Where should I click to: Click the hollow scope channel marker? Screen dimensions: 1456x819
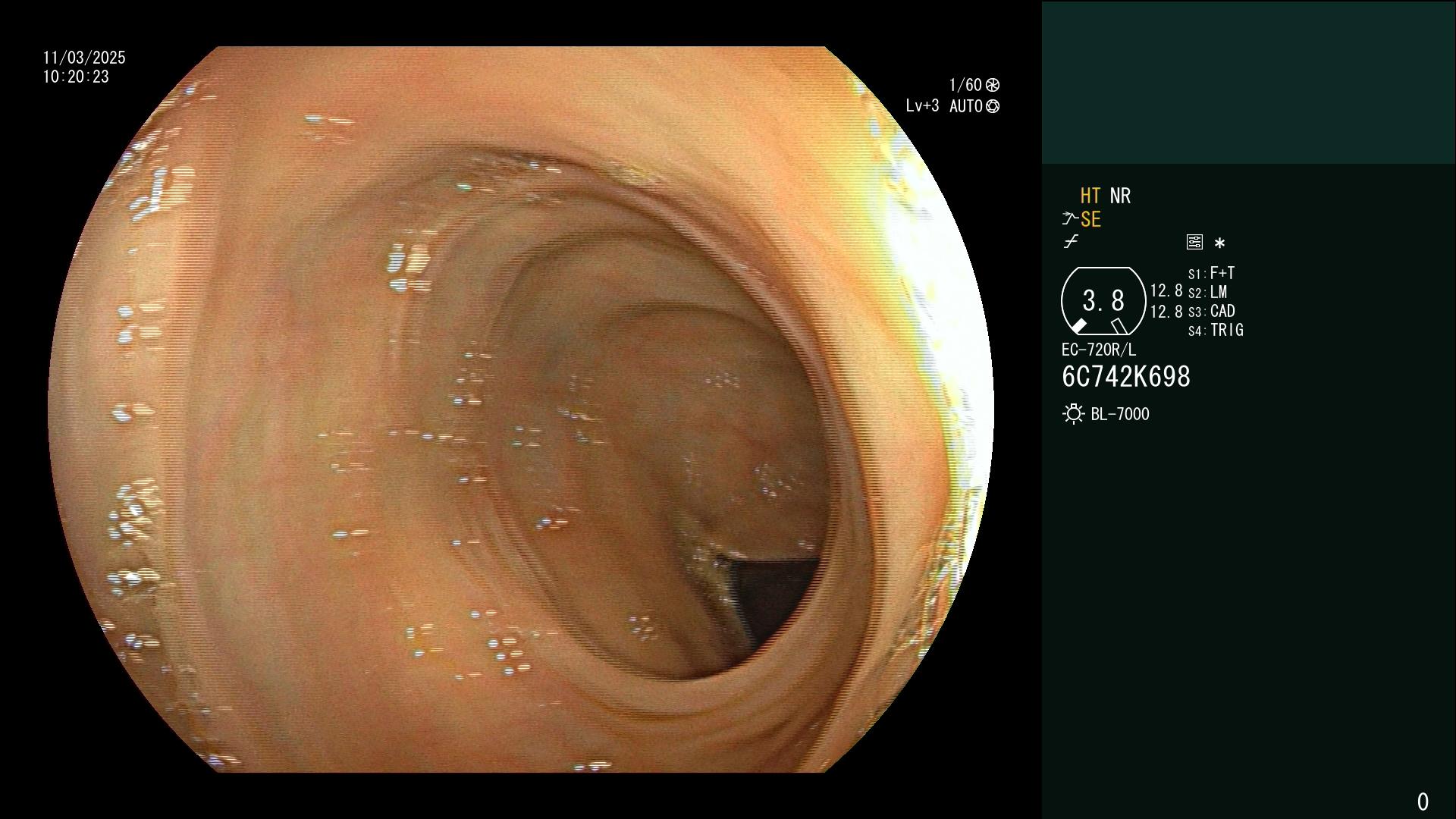click(x=1119, y=326)
